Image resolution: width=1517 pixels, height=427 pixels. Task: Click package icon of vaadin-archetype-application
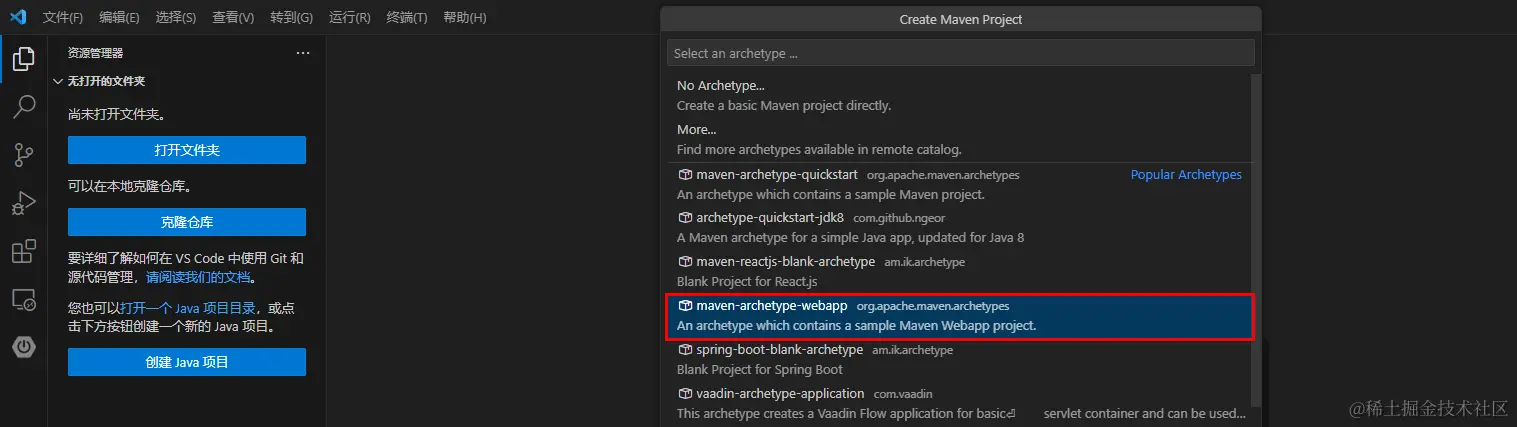pyautogui.click(x=685, y=393)
